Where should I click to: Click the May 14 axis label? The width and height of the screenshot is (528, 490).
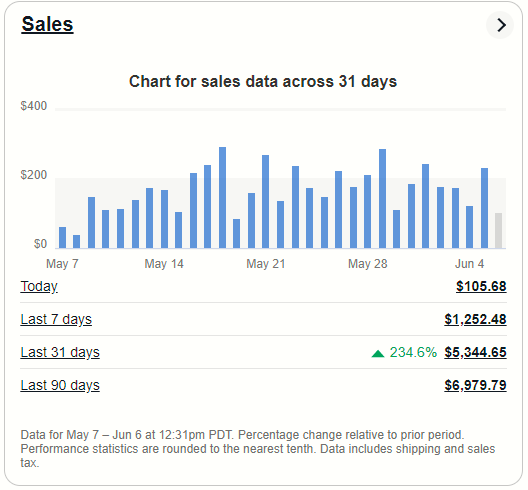[164, 264]
